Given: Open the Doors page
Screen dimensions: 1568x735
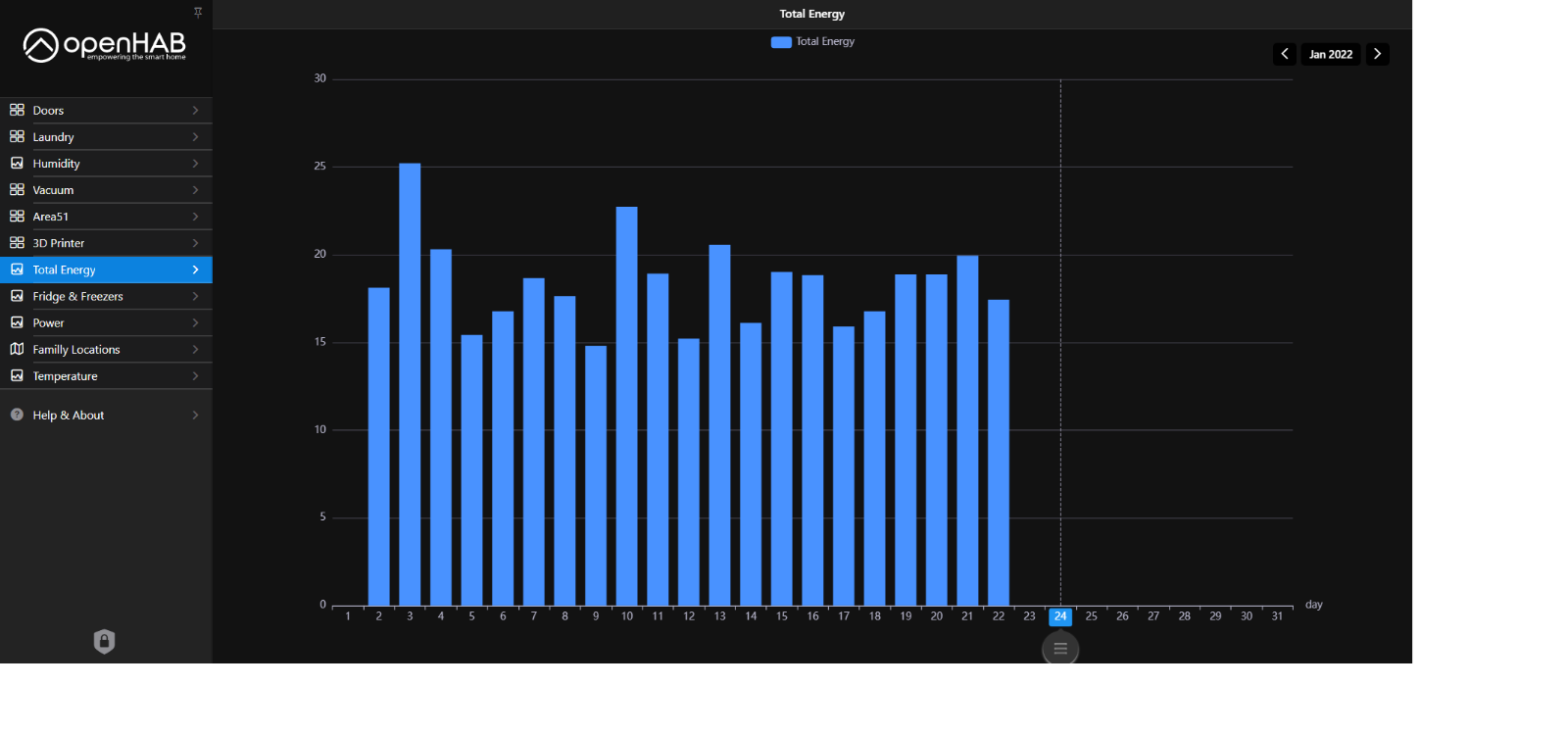Looking at the screenshot, I should [x=106, y=110].
